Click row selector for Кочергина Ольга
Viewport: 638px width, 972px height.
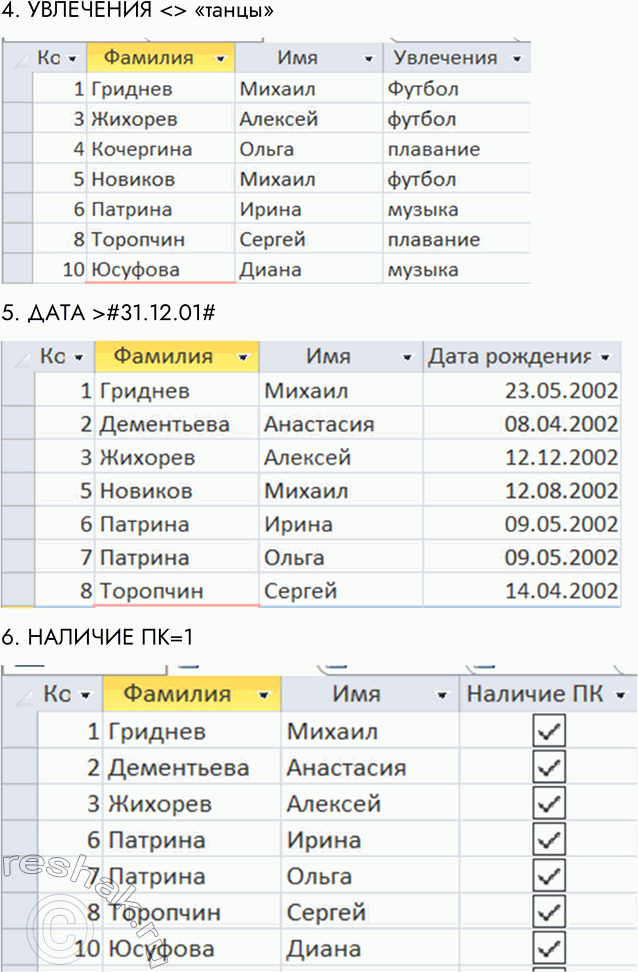point(16,149)
